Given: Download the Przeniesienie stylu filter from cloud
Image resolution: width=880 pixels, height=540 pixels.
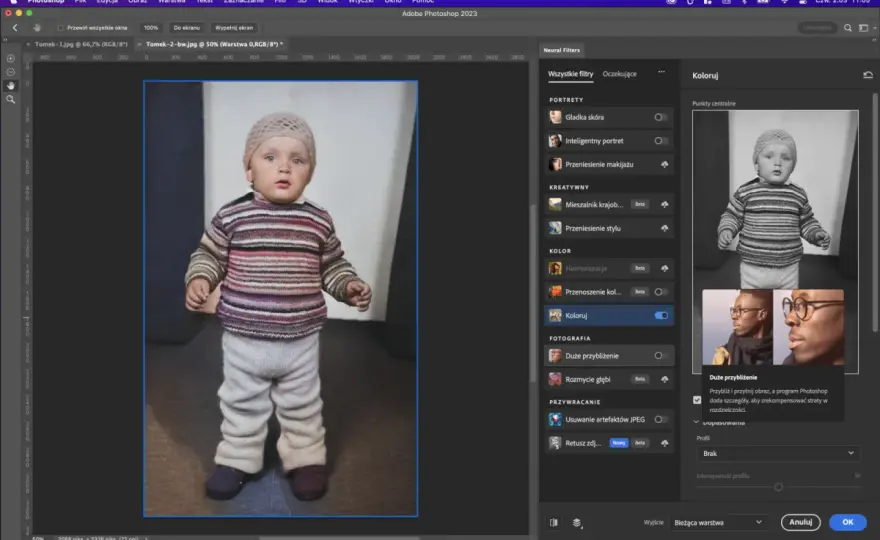Looking at the screenshot, I should pos(664,228).
